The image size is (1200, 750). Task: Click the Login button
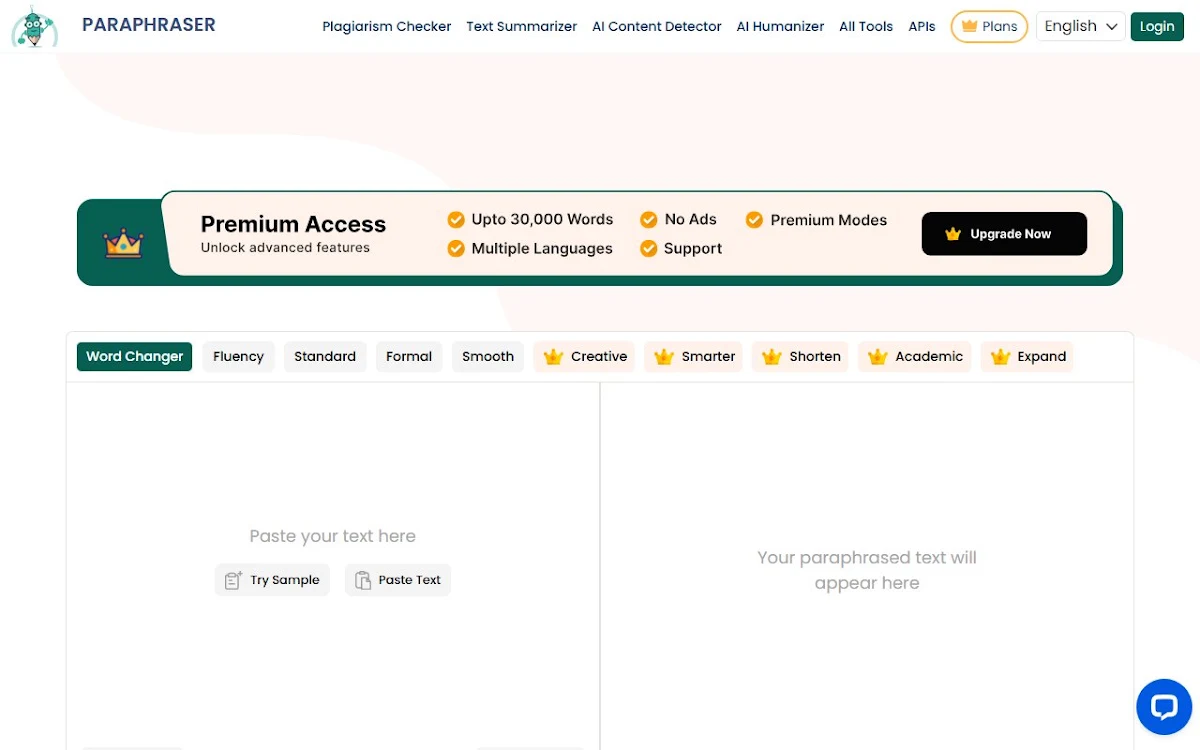tap(1157, 27)
